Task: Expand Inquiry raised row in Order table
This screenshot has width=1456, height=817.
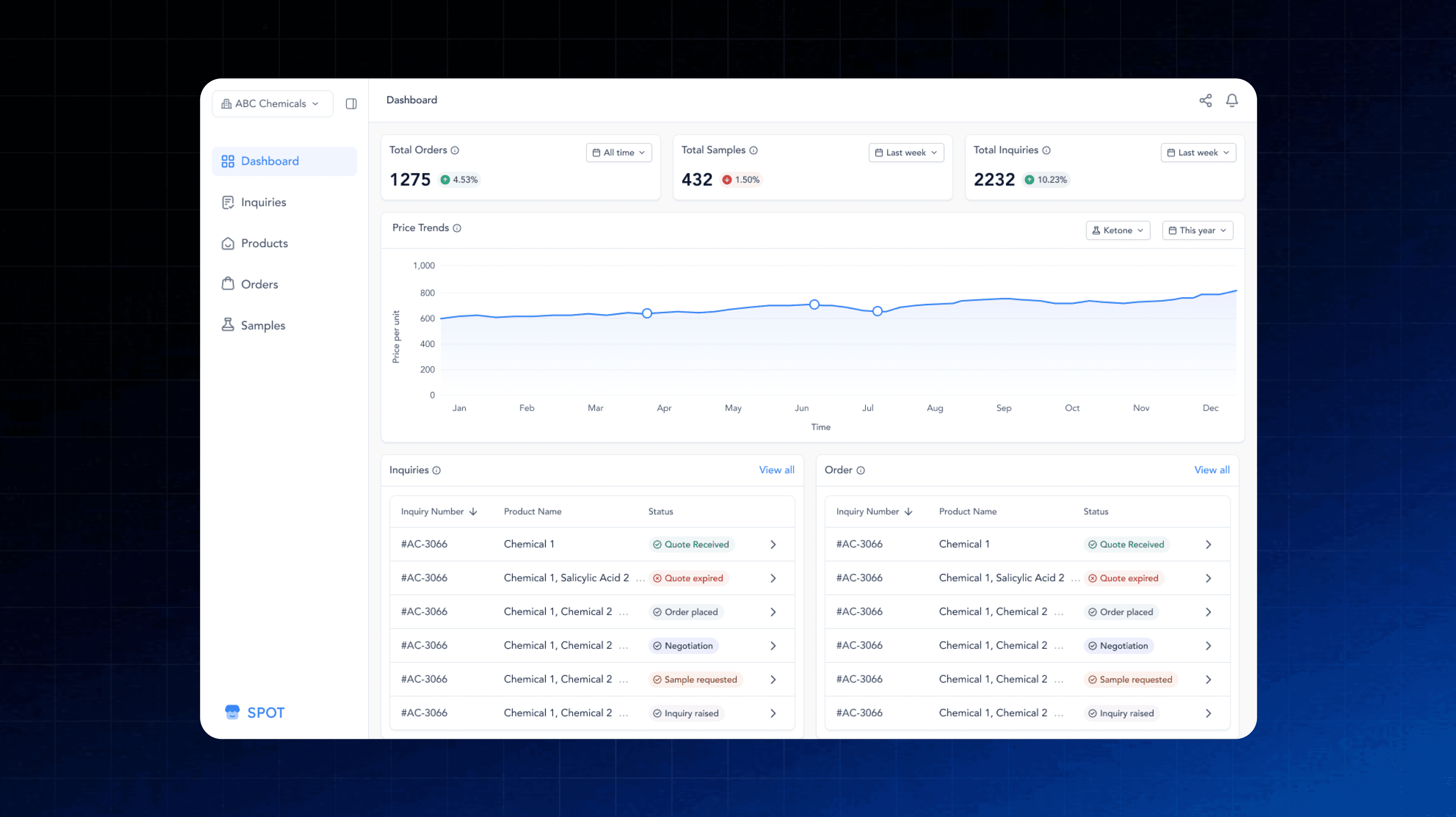Action: tap(1208, 714)
